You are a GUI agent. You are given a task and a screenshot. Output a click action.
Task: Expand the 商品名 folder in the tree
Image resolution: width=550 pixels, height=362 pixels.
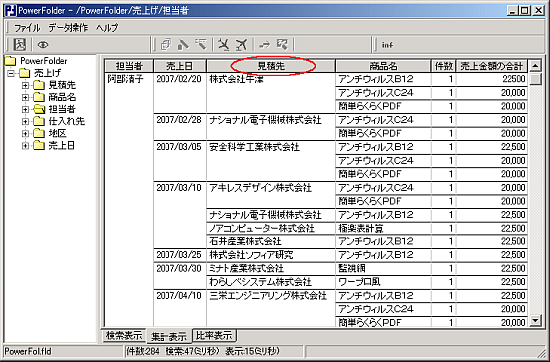[25, 97]
